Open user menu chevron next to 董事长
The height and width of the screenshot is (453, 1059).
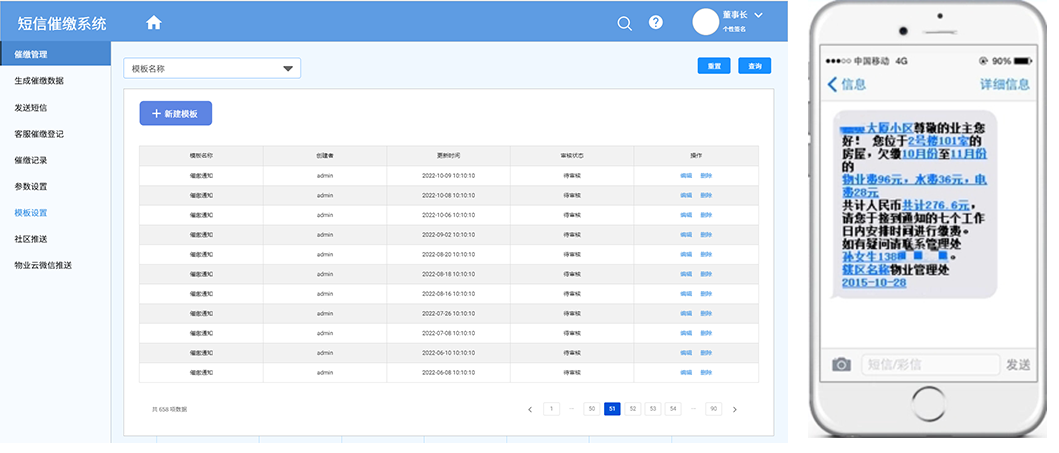(x=758, y=15)
